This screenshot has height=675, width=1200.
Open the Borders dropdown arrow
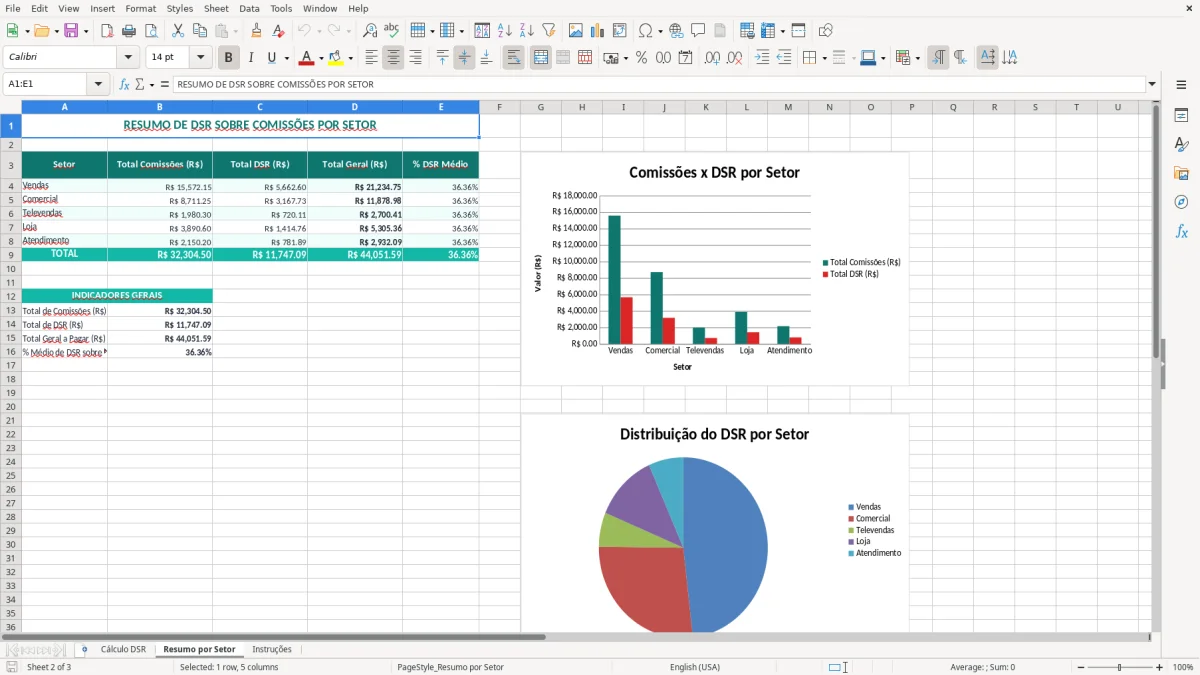[824, 58]
